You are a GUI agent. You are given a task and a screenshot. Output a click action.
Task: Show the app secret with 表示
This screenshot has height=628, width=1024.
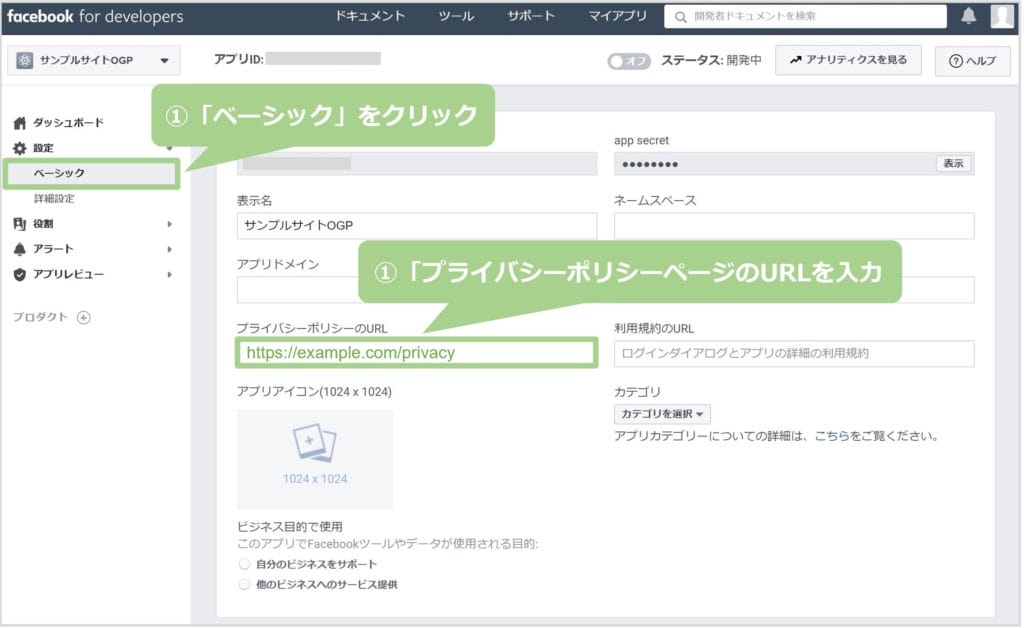tap(954, 164)
